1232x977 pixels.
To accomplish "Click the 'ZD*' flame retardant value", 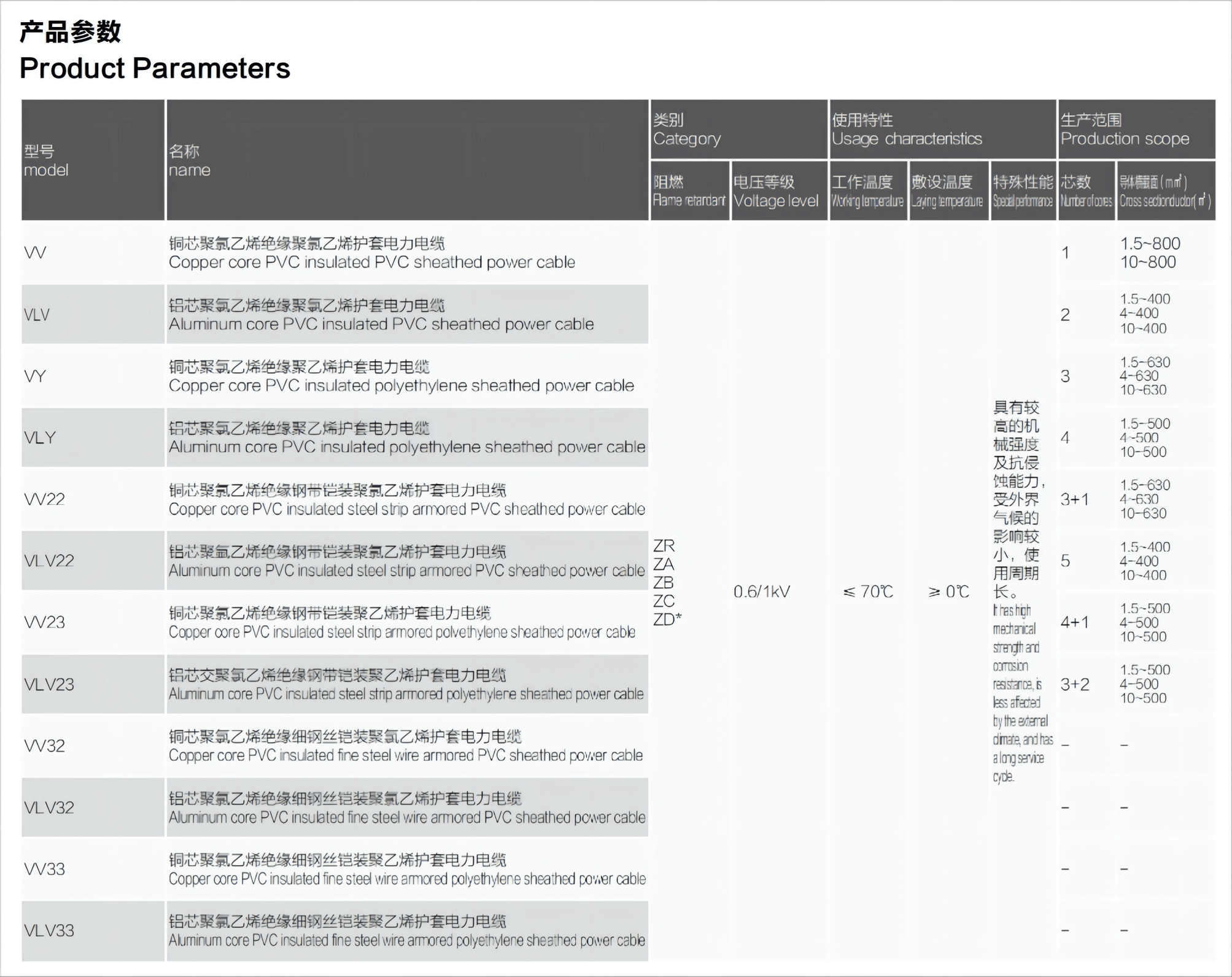I will (x=667, y=619).
